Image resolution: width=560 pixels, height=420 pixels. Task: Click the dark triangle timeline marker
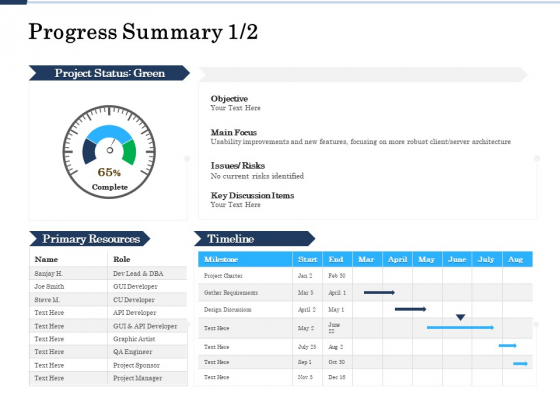point(460,317)
